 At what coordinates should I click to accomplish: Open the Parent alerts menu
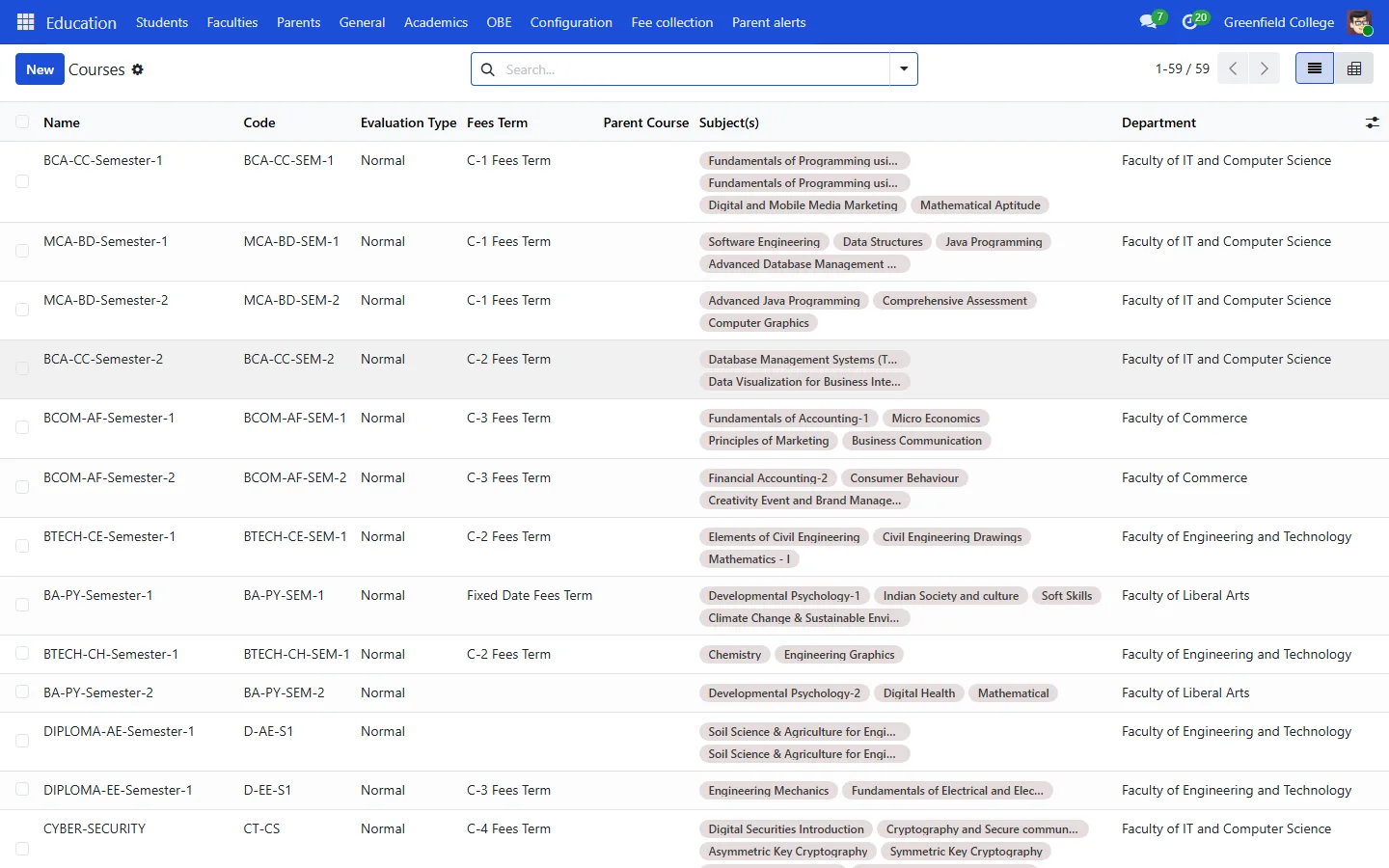[x=769, y=22]
